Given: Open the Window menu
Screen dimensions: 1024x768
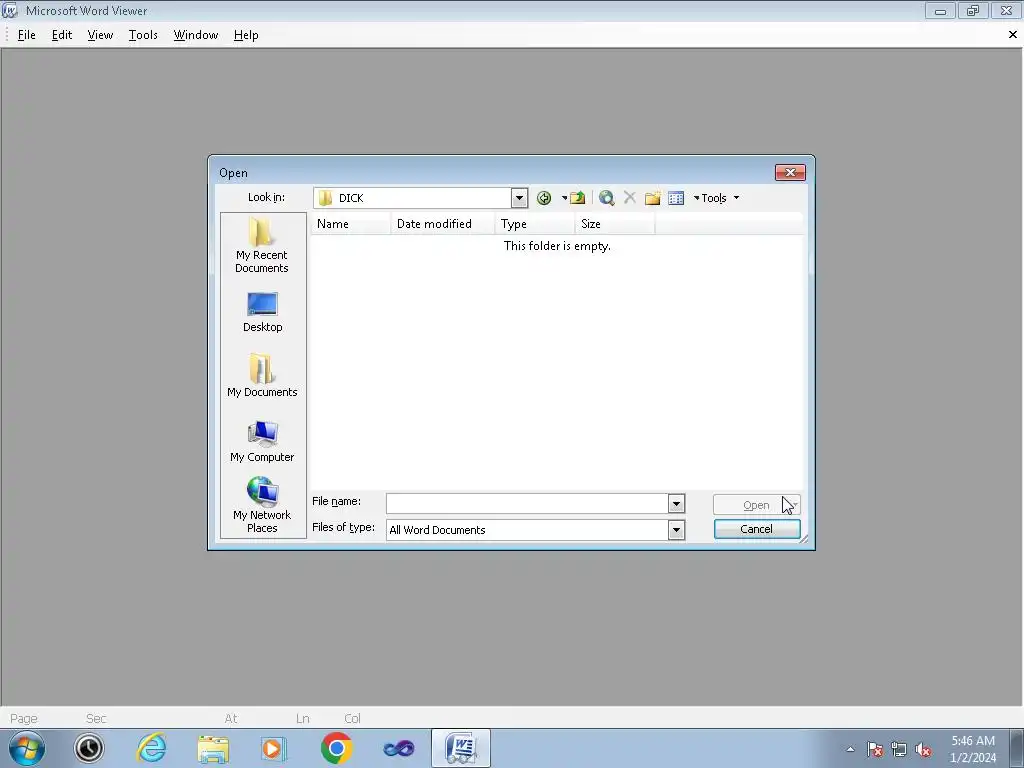Looking at the screenshot, I should coord(196,35).
